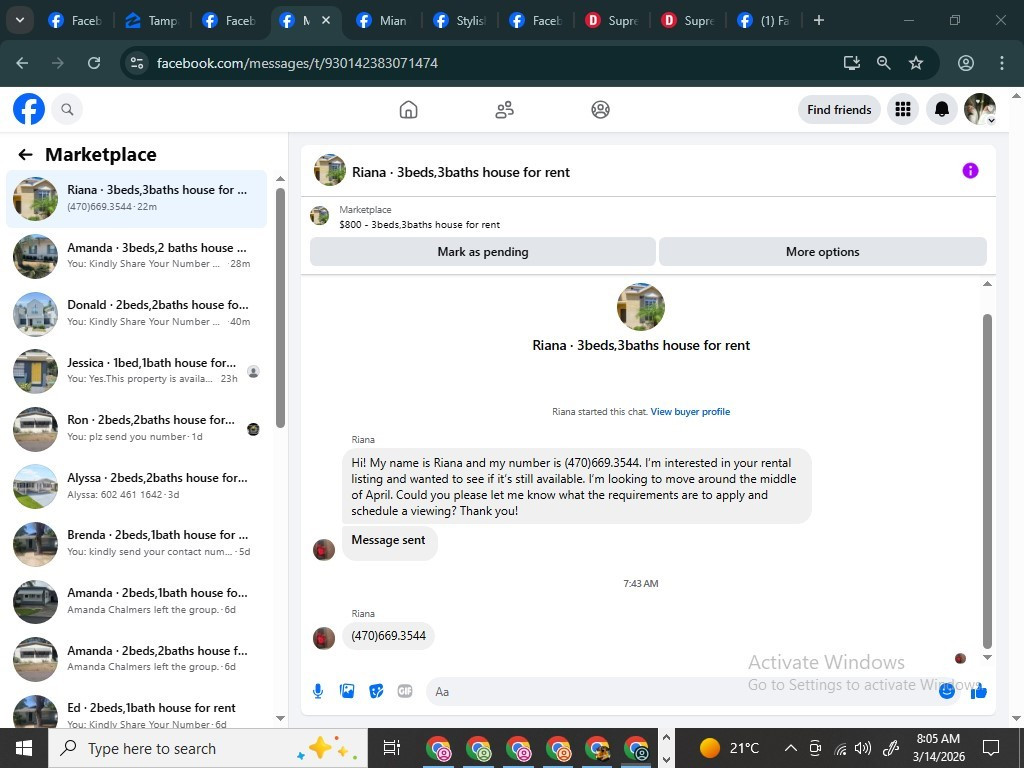Open the site information icon in address bar

click(136, 63)
